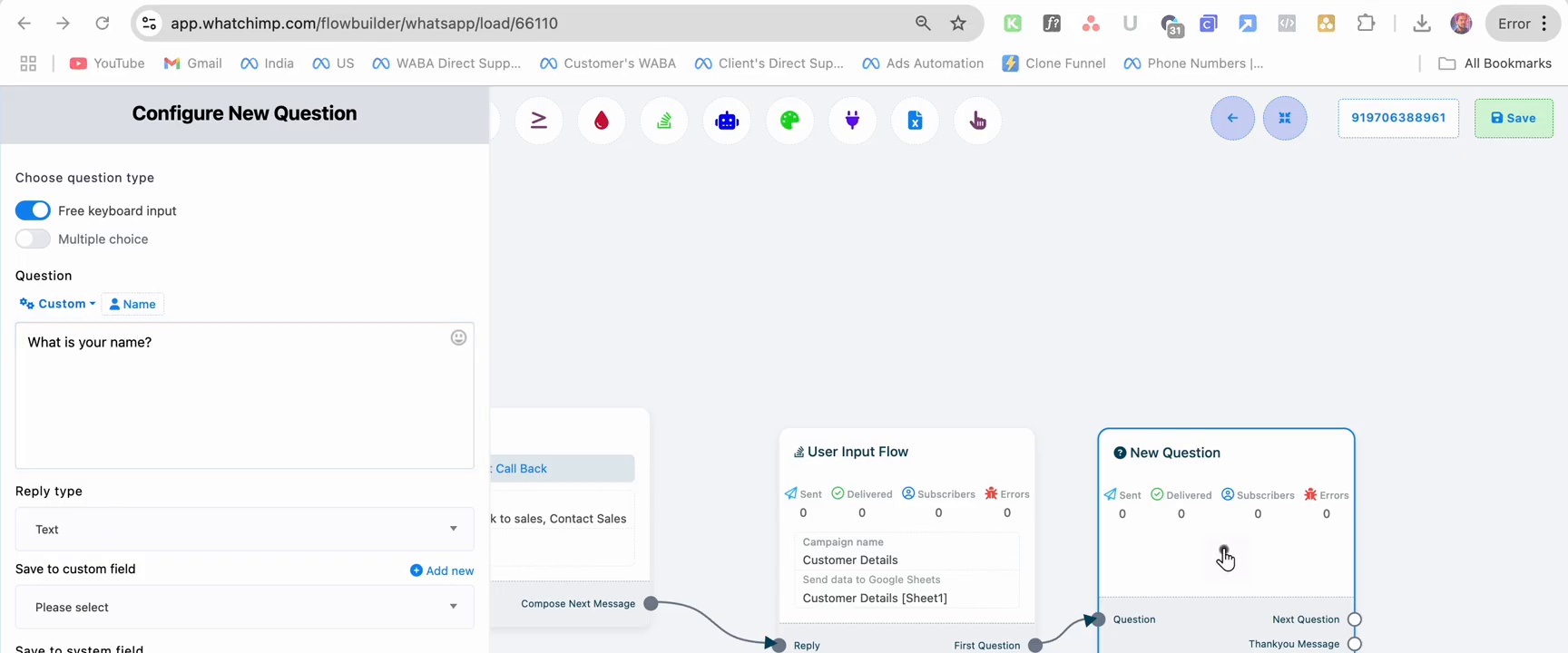1568x653 pixels.
Task: Click Add new custom field link
Action: [x=442, y=570]
